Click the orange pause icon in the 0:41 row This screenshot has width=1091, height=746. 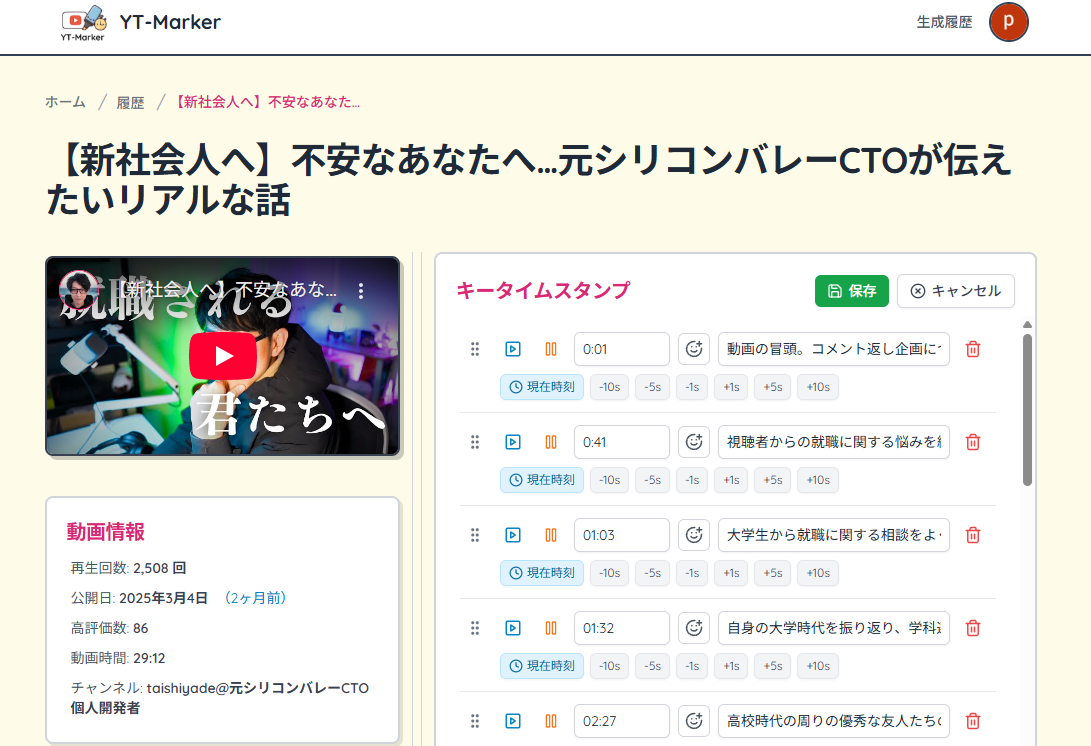click(x=550, y=442)
